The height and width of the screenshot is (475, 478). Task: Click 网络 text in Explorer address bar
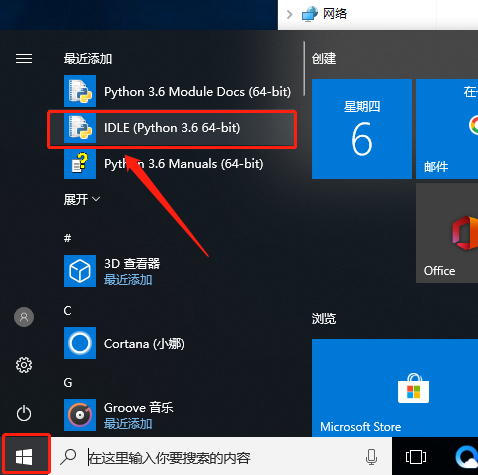335,14
